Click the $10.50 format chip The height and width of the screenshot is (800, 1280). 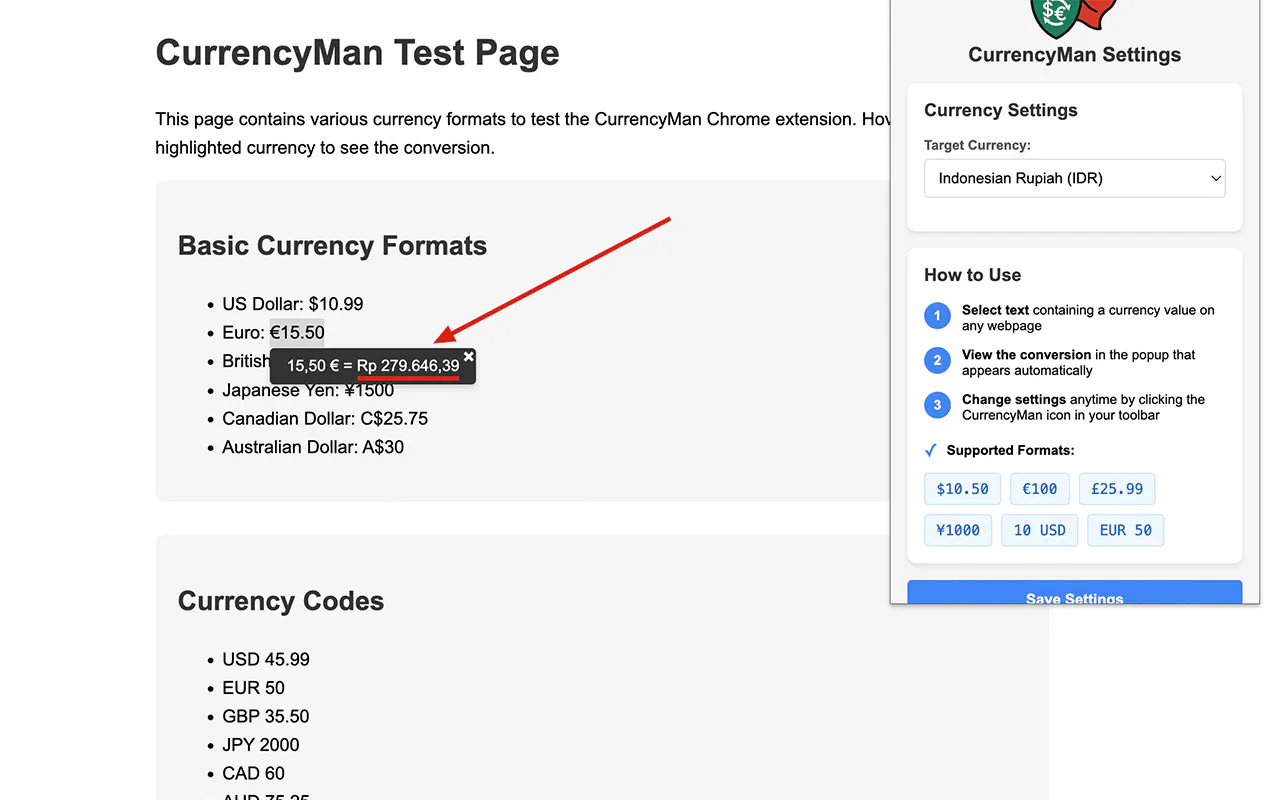[x=962, y=489]
